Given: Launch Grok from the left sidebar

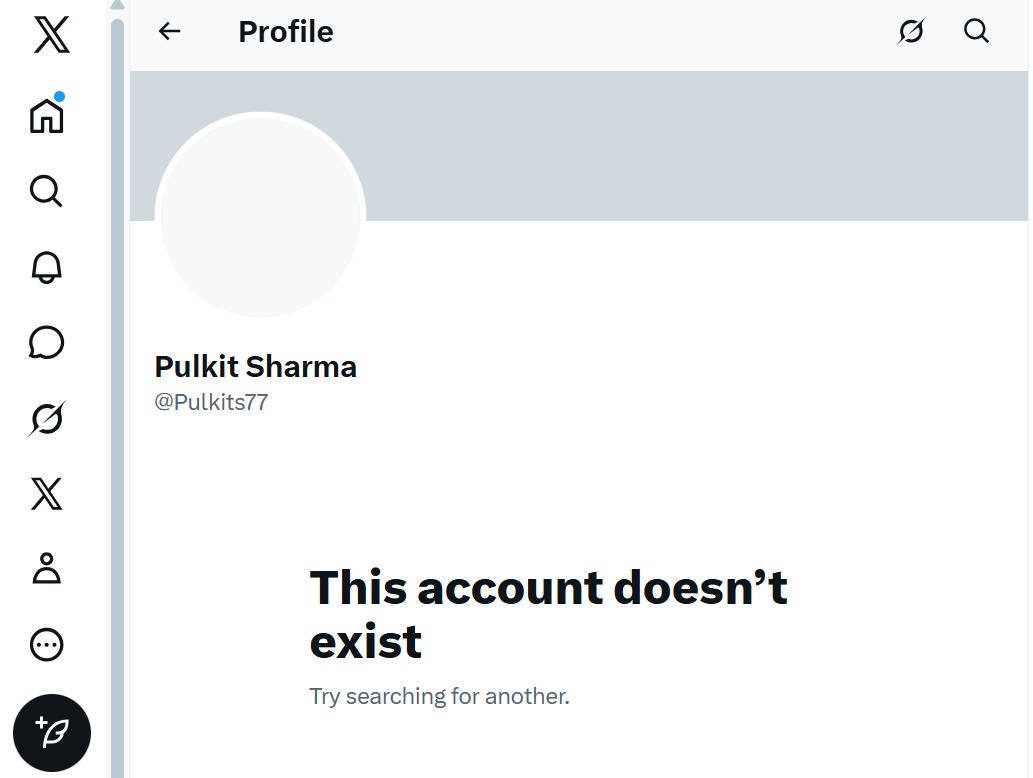Looking at the screenshot, I should pyautogui.click(x=47, y=419).
